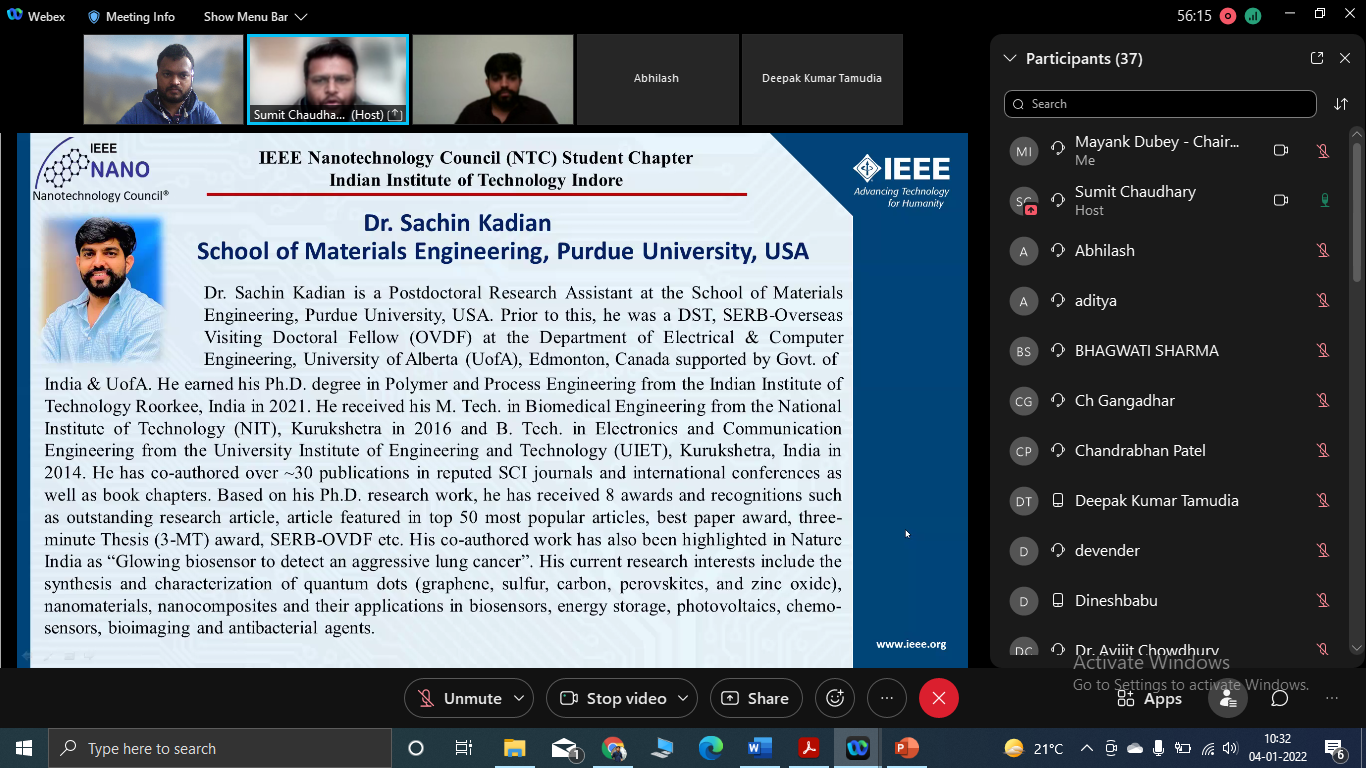Click the green connection quality indicator icon
The height and width of the screenshot is (768, 1366).
(x=1253, y=16)
